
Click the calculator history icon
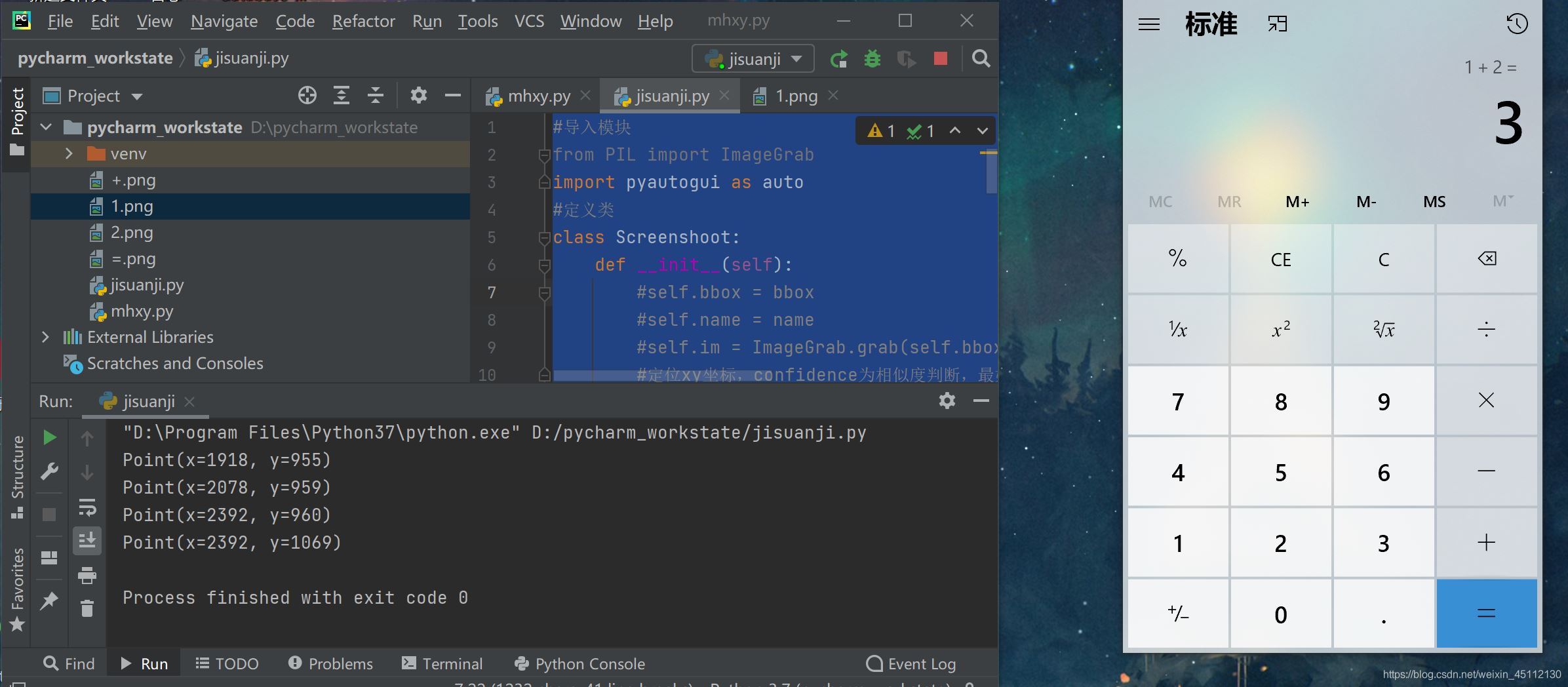coord(1517,24)
